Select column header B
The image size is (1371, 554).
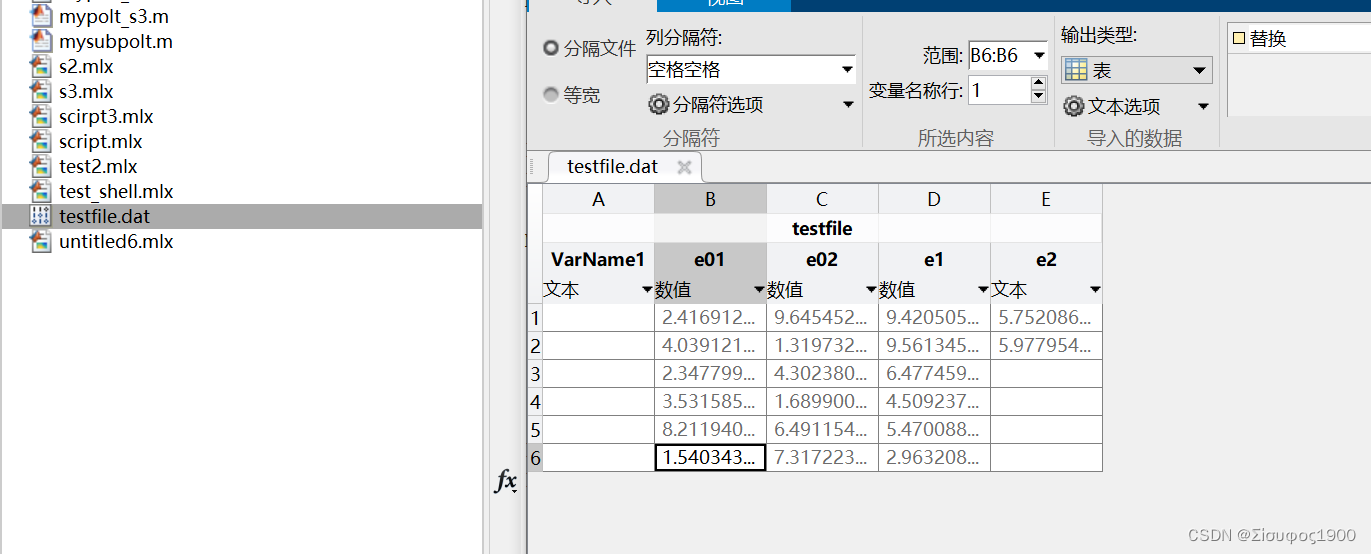click(x=710, y=199)
